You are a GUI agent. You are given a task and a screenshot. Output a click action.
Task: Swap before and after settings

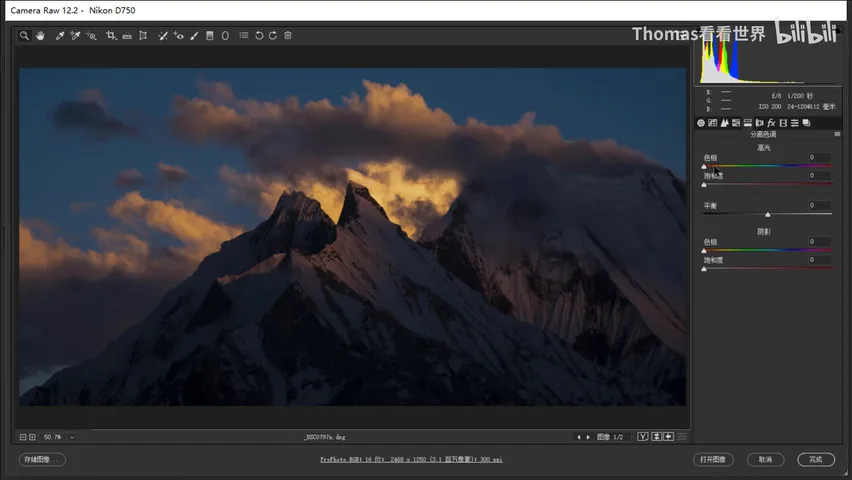656,437
